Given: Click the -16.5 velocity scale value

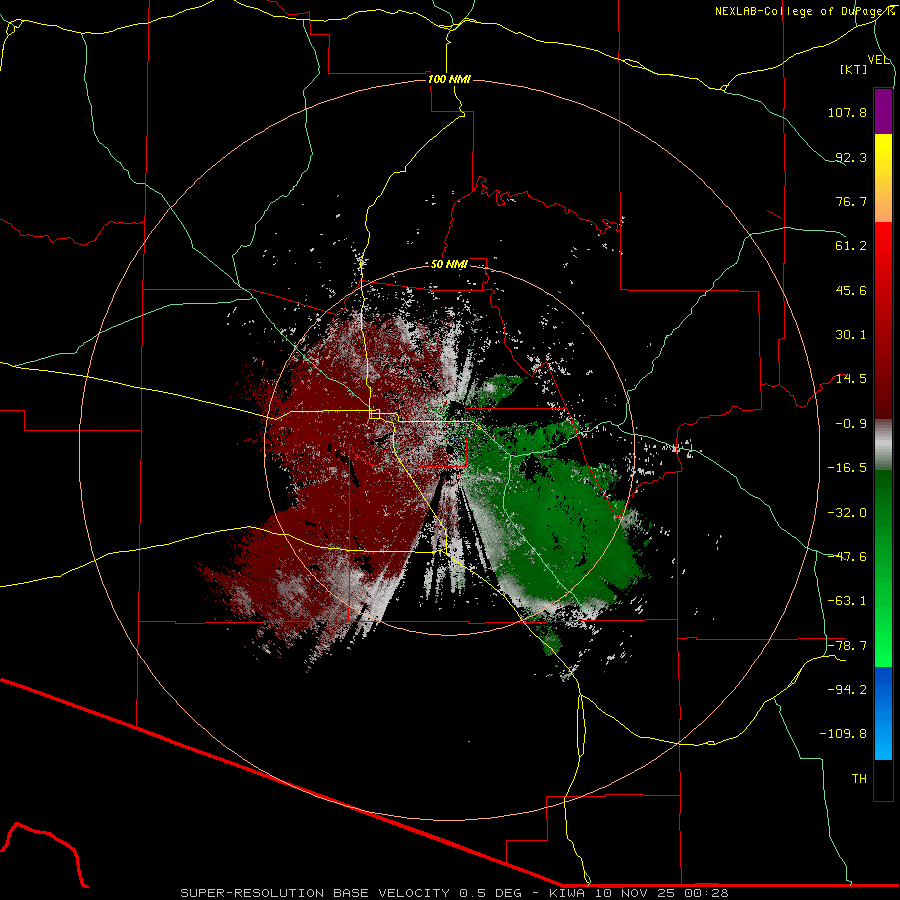Looking at the screenshot, I should [847, 468].
